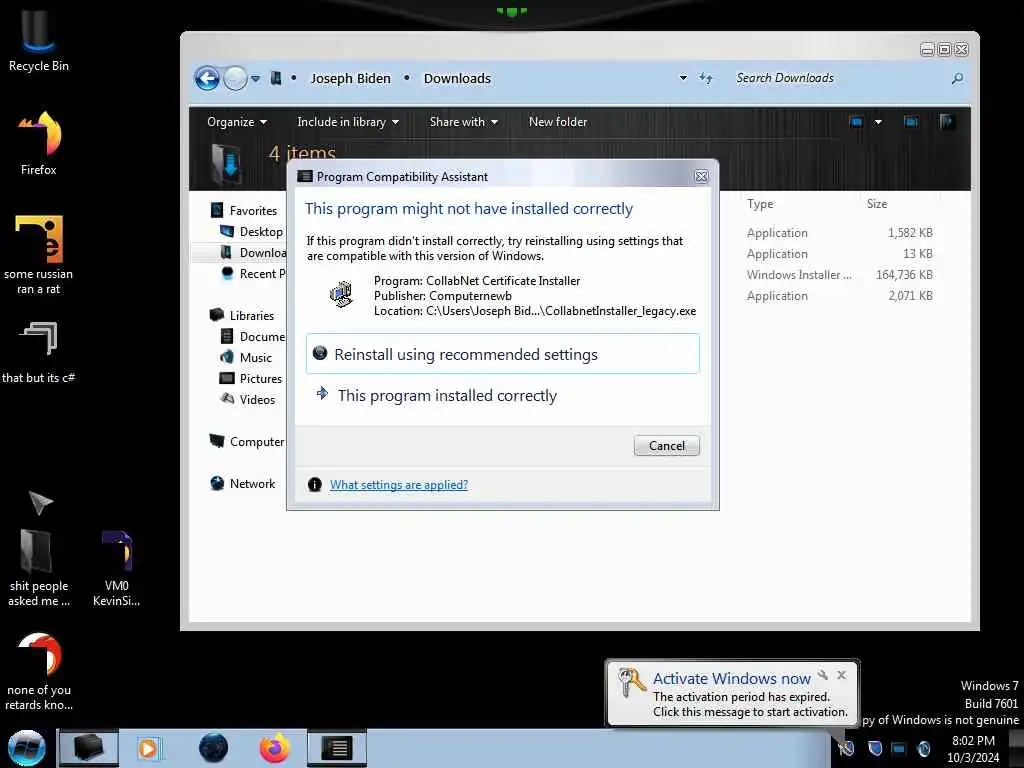
Task: Open the Documents library
Action: click(x=253, y=336)
